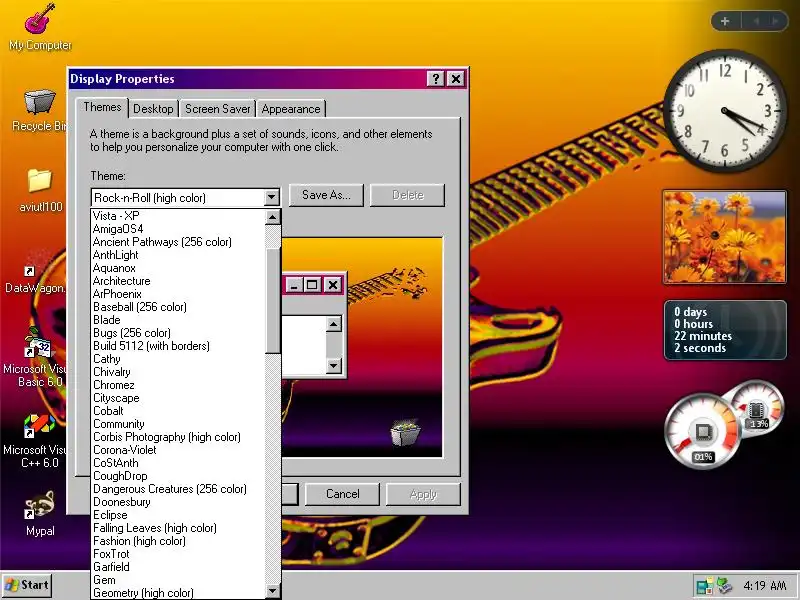Viewport: 800px width, 600px height.
Task: Select the Blade theme
Action: point(179,320)
